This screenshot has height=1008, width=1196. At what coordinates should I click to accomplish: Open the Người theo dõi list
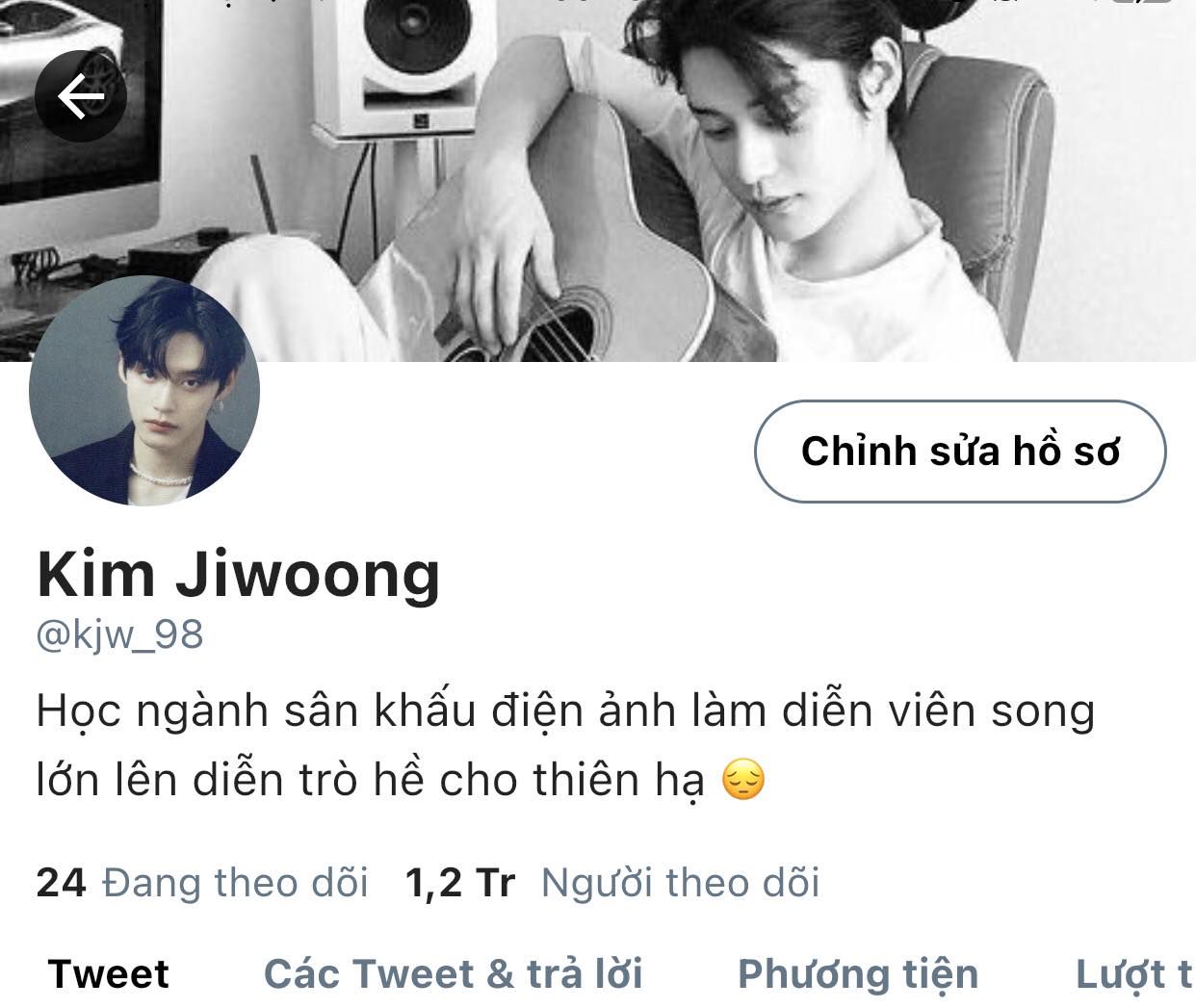pos(680,883)
